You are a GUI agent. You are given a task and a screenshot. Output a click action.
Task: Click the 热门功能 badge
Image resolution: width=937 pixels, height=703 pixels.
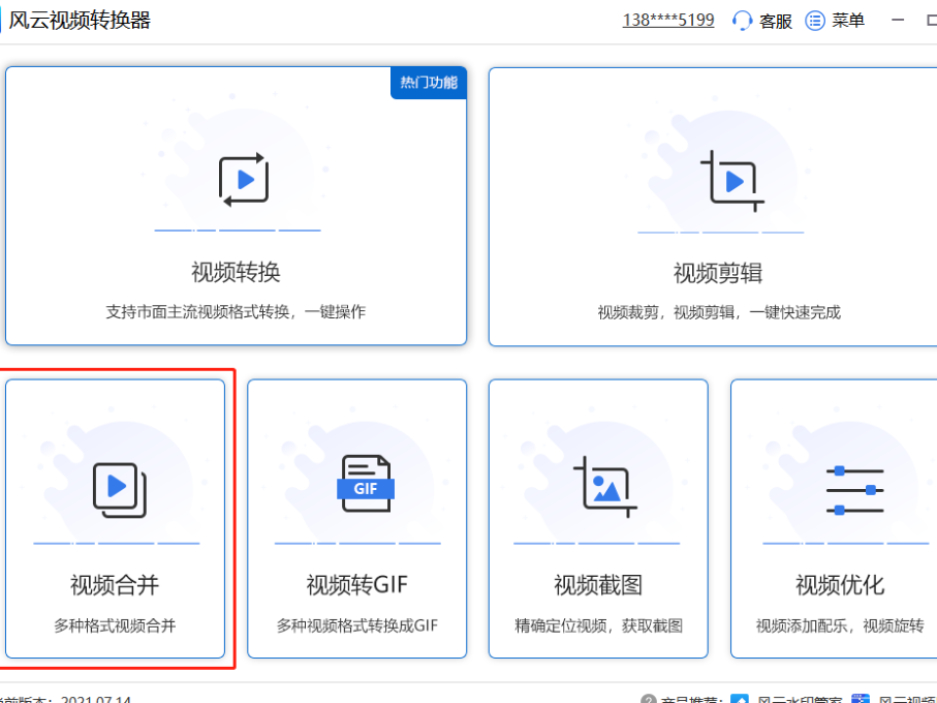tap(428, 82)
